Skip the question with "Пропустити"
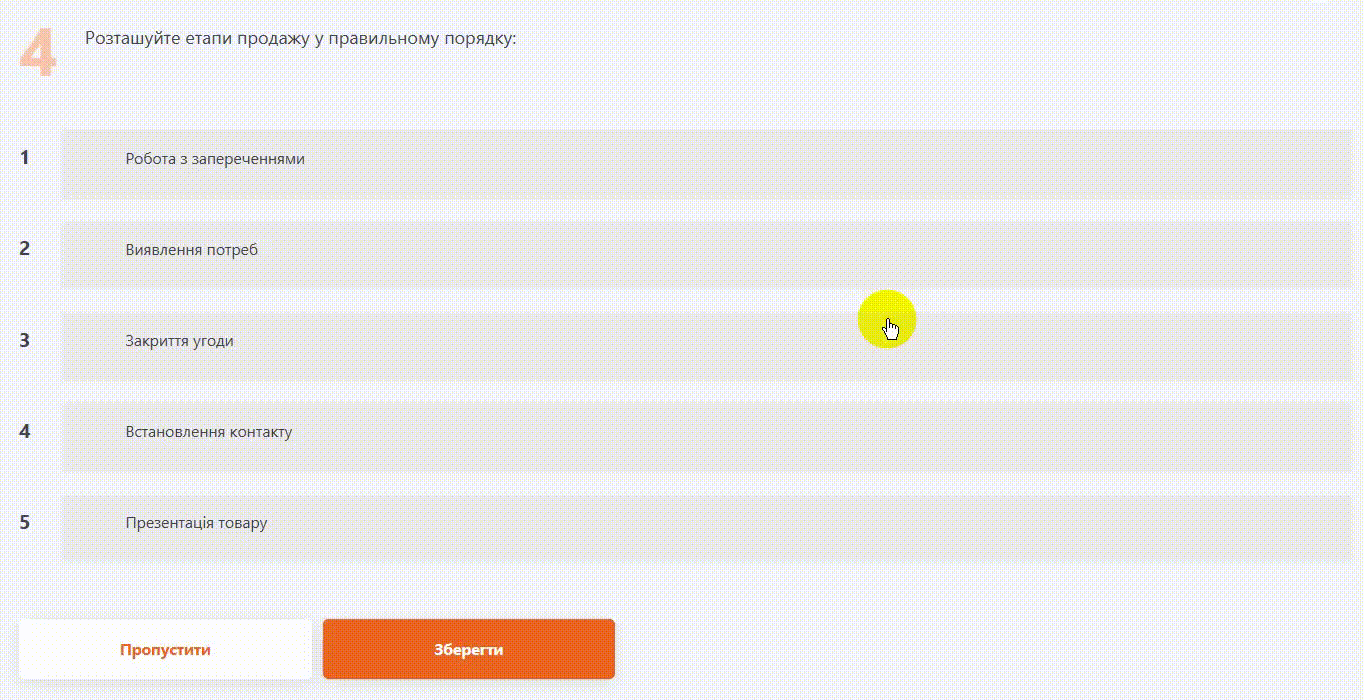Image resolution: width=1364 pixels, height=700 pixels. (165, 650)
